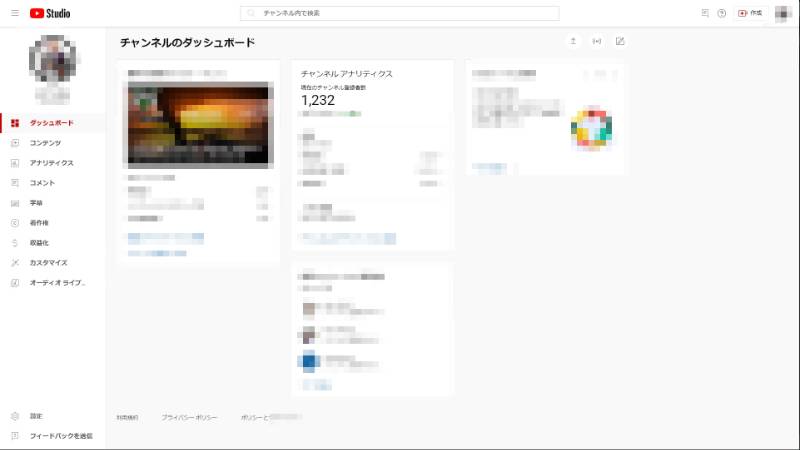Image resolution: width=800 pixels, height=450 pixels.
Task: Click the dollar monetization icon in sidebar
Action: [15, 243]
